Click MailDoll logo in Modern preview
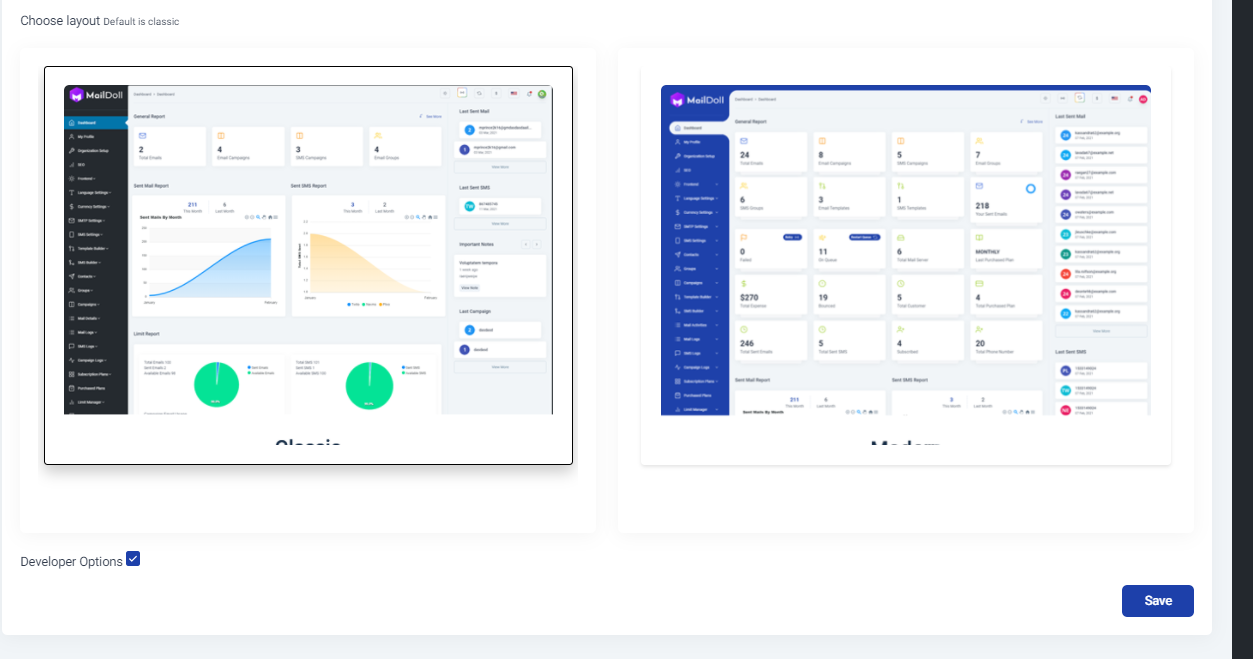The height and width of the screenshot is (659, 1253). pyautogui.click(x=695, y=100)
